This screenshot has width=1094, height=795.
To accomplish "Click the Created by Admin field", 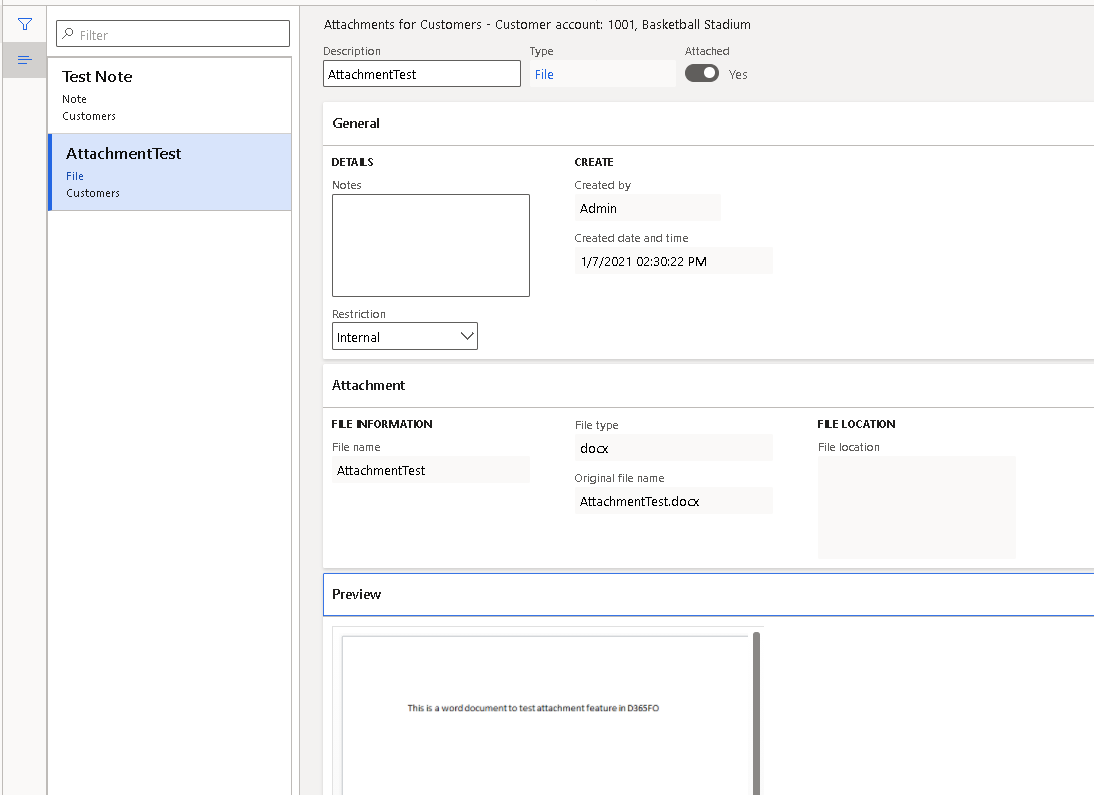I will coord(647,208).
